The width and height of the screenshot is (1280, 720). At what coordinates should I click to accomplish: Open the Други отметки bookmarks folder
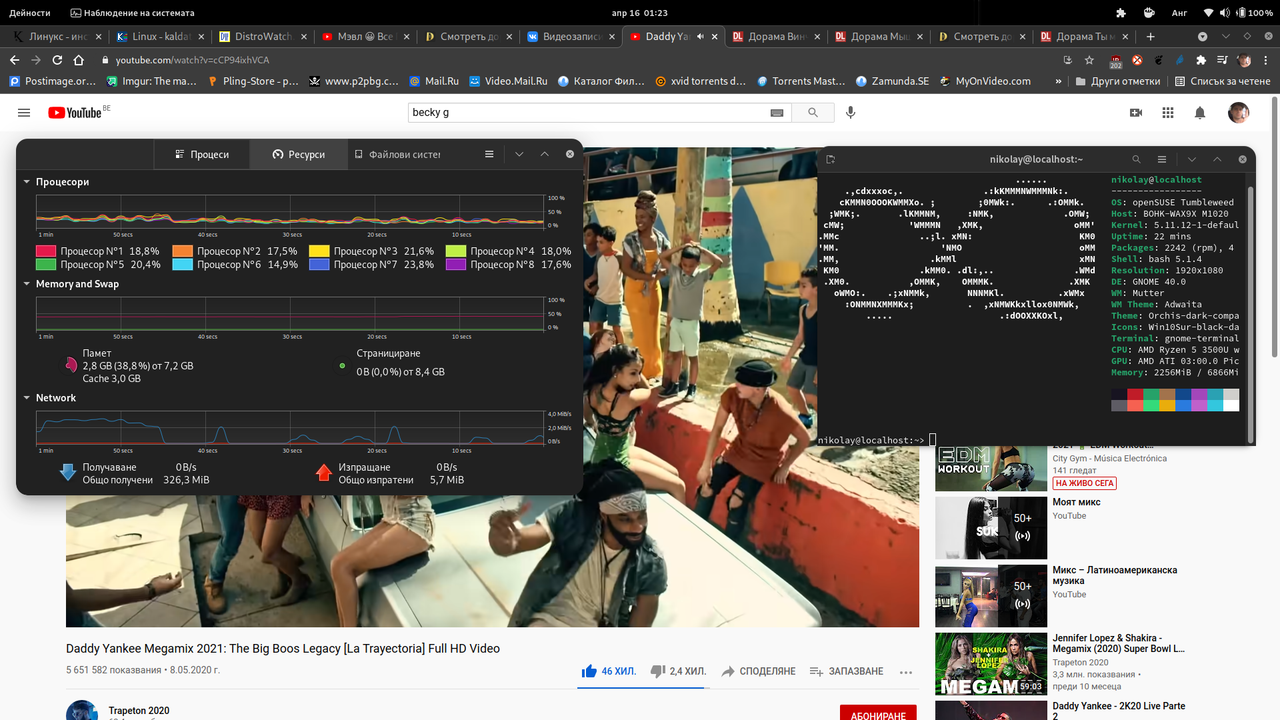click(1116, 81)
